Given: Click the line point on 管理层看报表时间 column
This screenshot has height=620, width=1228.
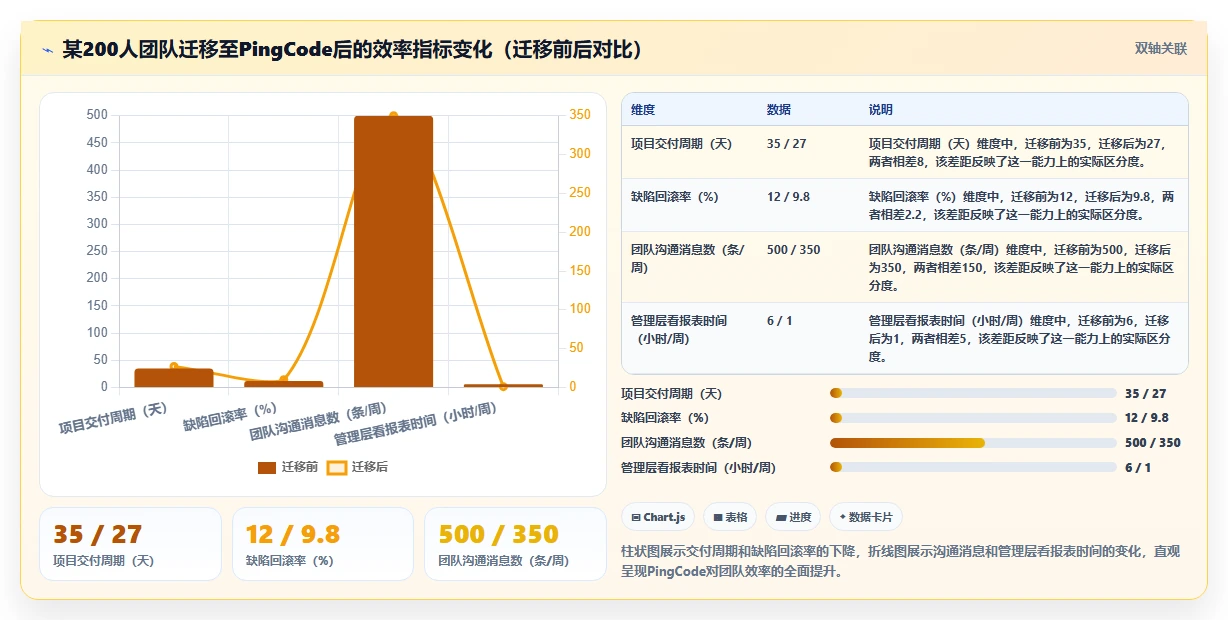Looking at the screenshot, I should click(x=503, y=386).
